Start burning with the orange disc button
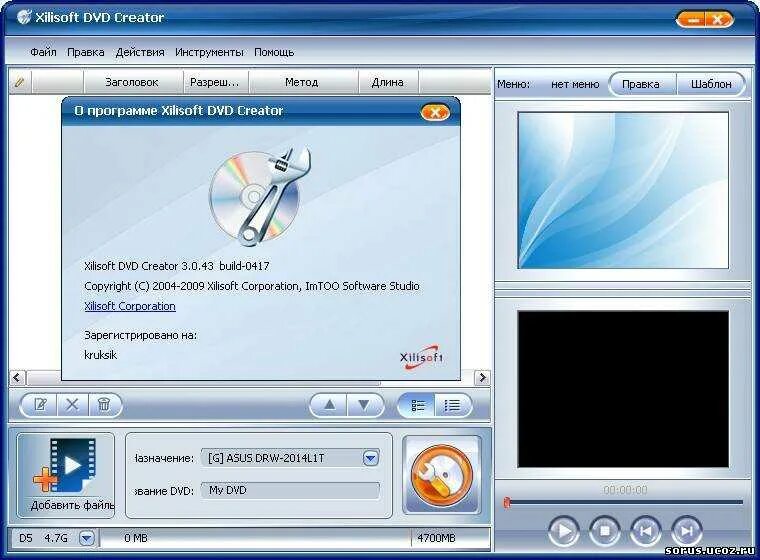Image resolution: width=760 pixels, height=560 pixels. pos(441,475)
